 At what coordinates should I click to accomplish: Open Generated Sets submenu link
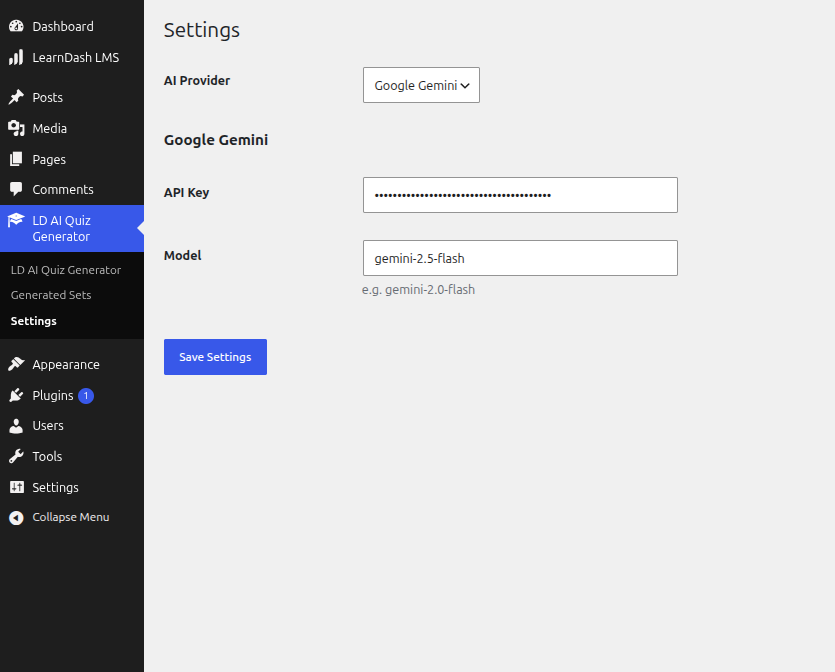[x=51, y=295]
